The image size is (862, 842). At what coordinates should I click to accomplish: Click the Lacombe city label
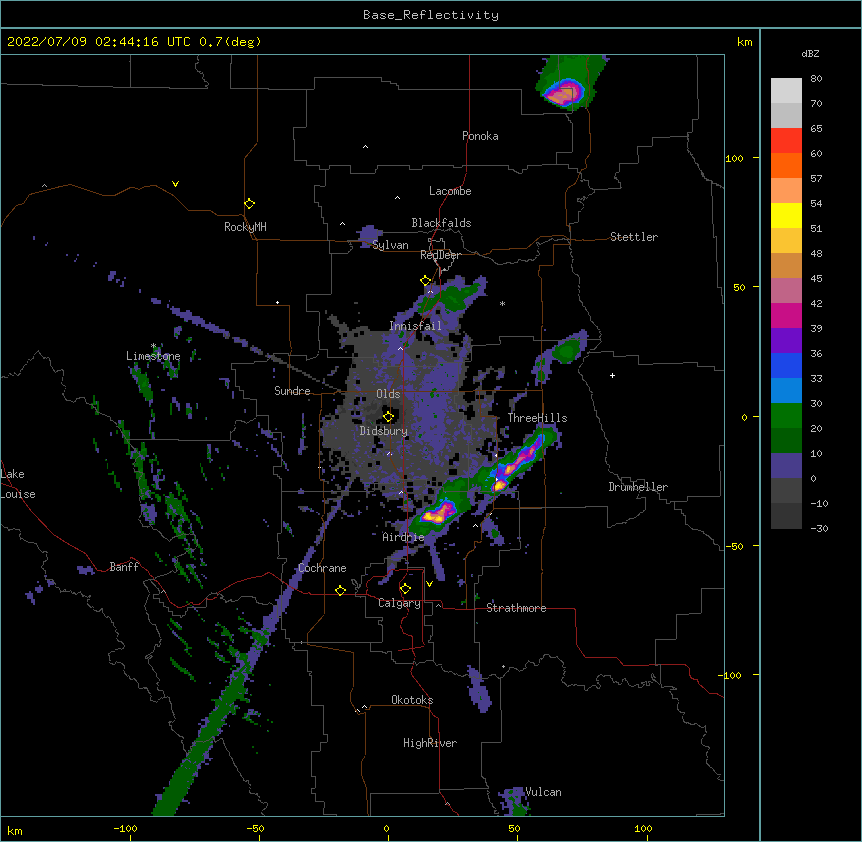(x=450, y=191)
